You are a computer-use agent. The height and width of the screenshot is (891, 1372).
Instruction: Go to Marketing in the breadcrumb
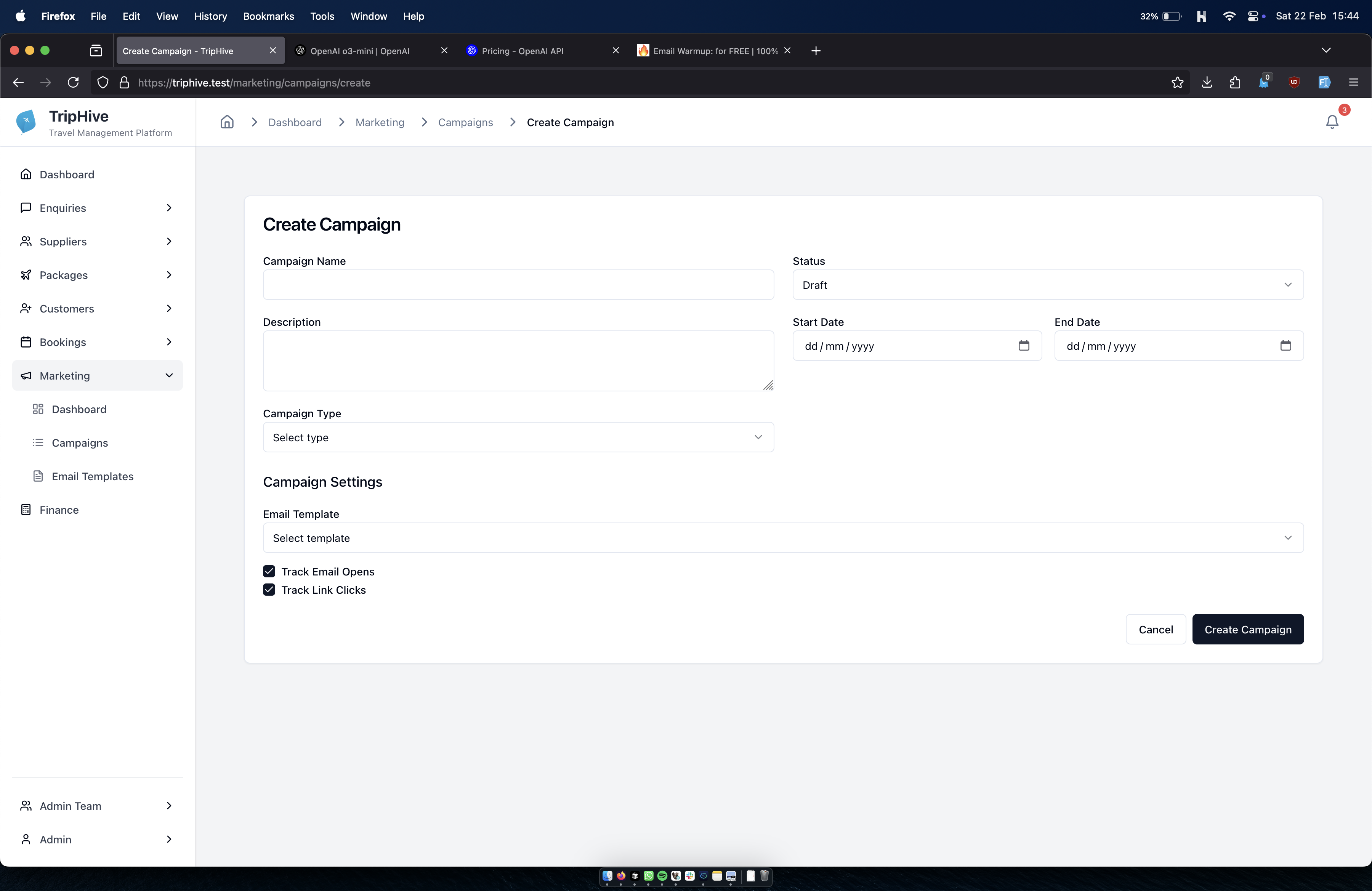380,122
